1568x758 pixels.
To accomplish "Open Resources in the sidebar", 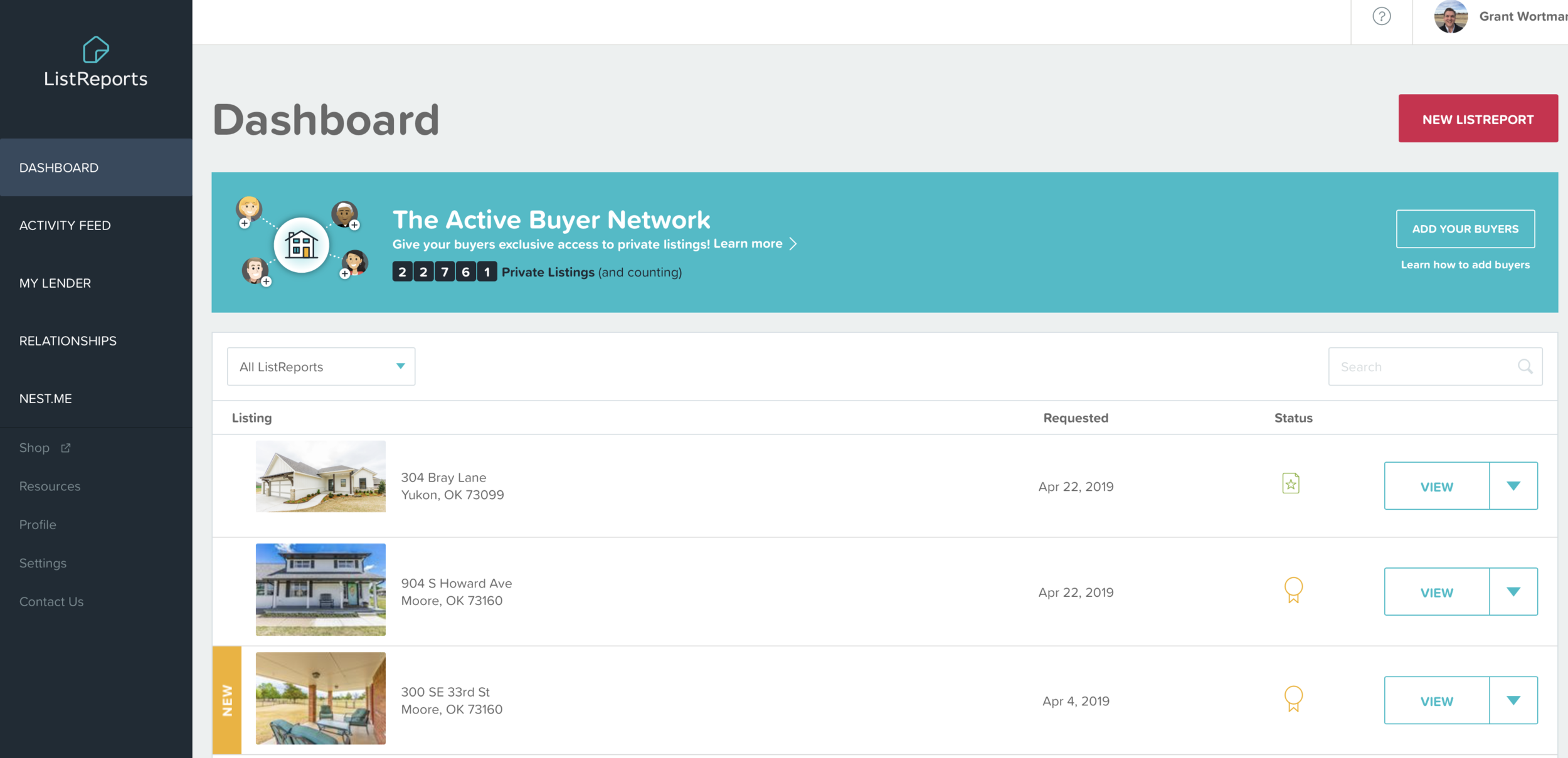I will click(x=50, y=486).
